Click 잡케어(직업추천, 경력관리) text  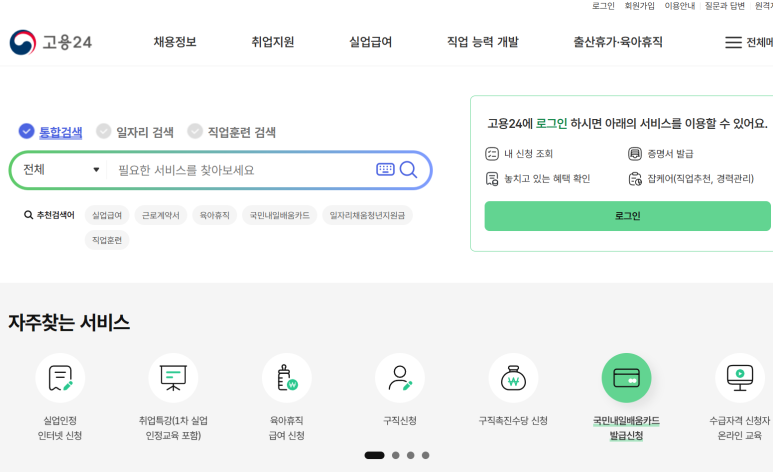coord(701,179)
